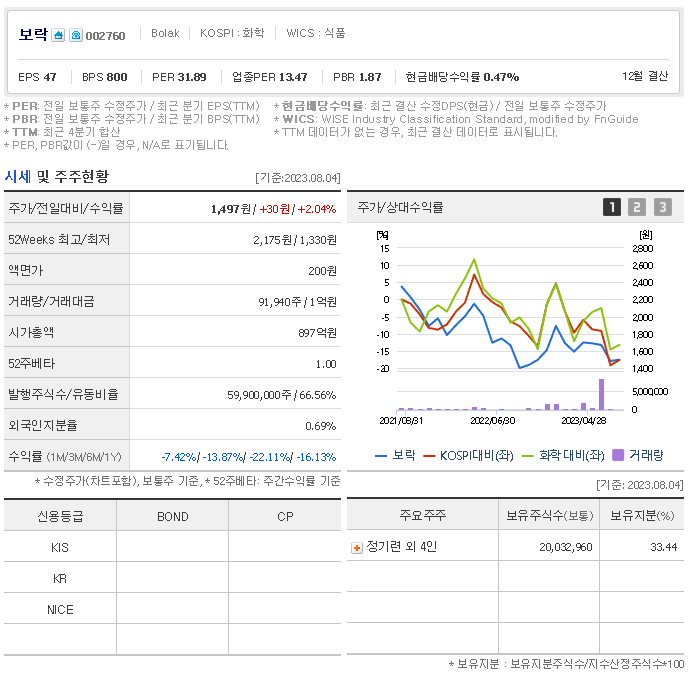Click the 업종PER 13.47 value
The image size is (690, 676).
(270, 77)
